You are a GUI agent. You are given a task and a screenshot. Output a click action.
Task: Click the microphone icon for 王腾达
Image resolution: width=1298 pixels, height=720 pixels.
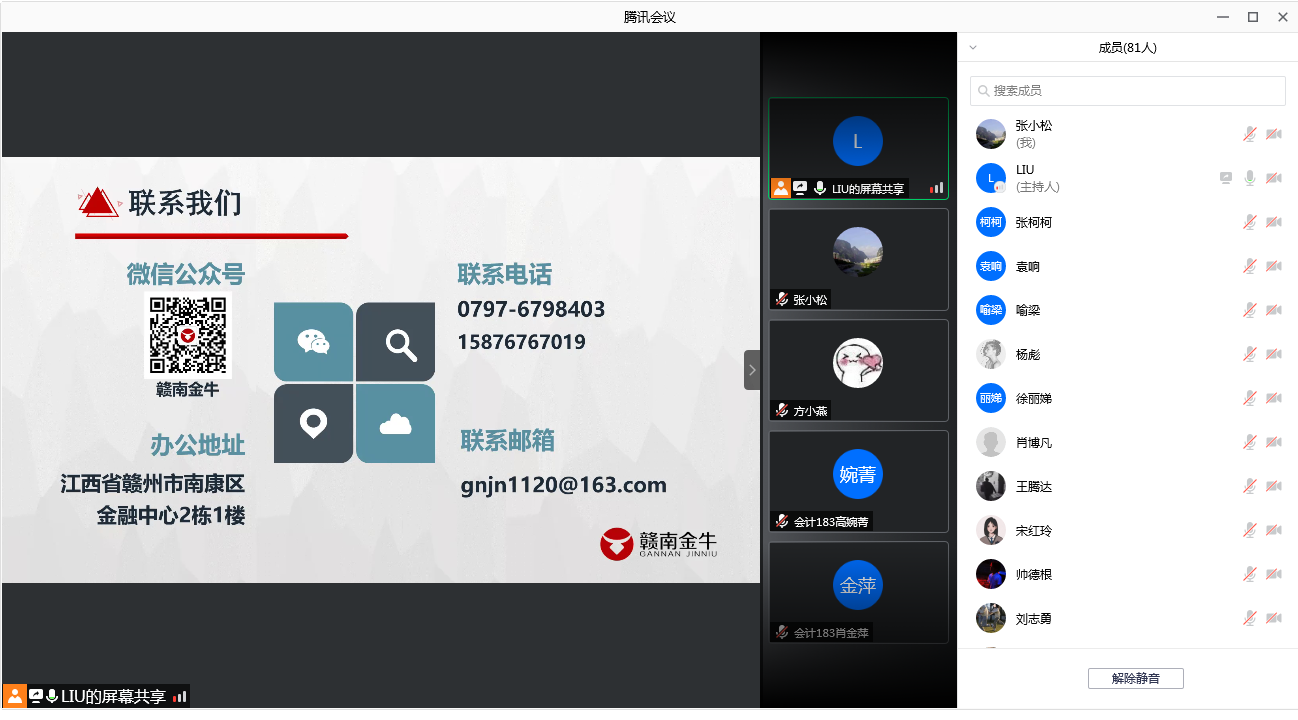pos(1249,486)
